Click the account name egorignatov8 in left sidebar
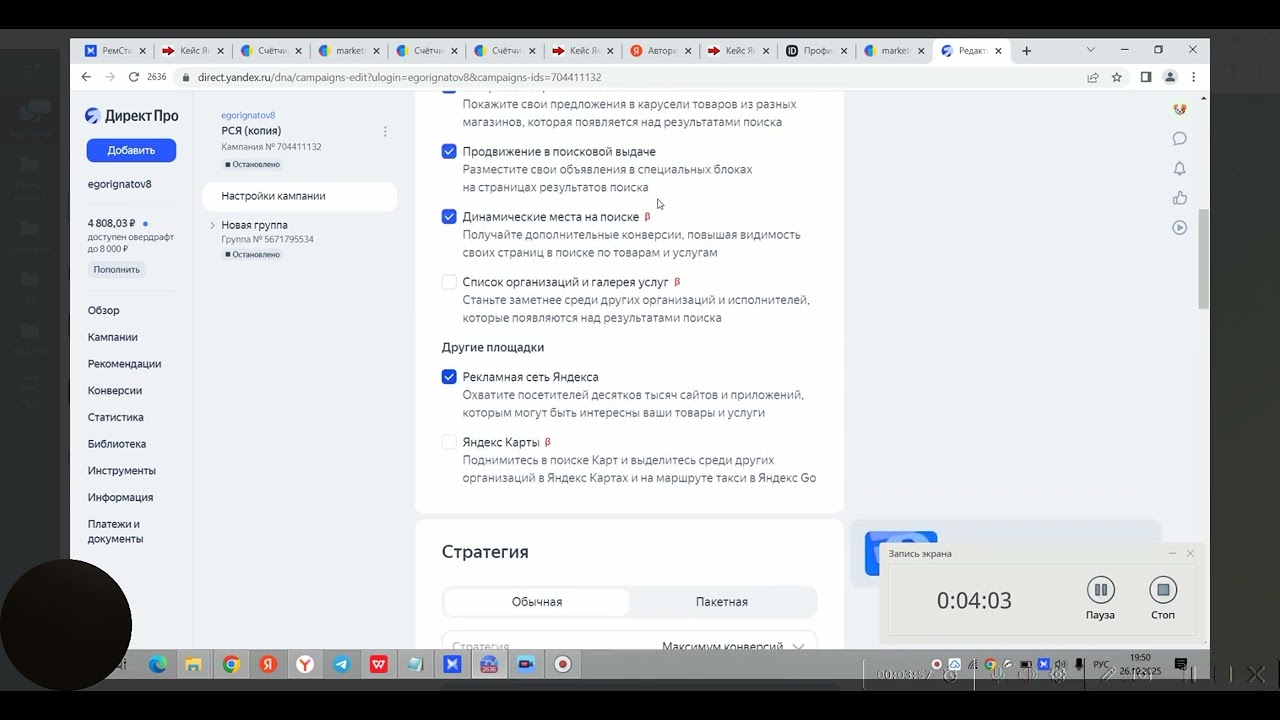 coord(120,184)
